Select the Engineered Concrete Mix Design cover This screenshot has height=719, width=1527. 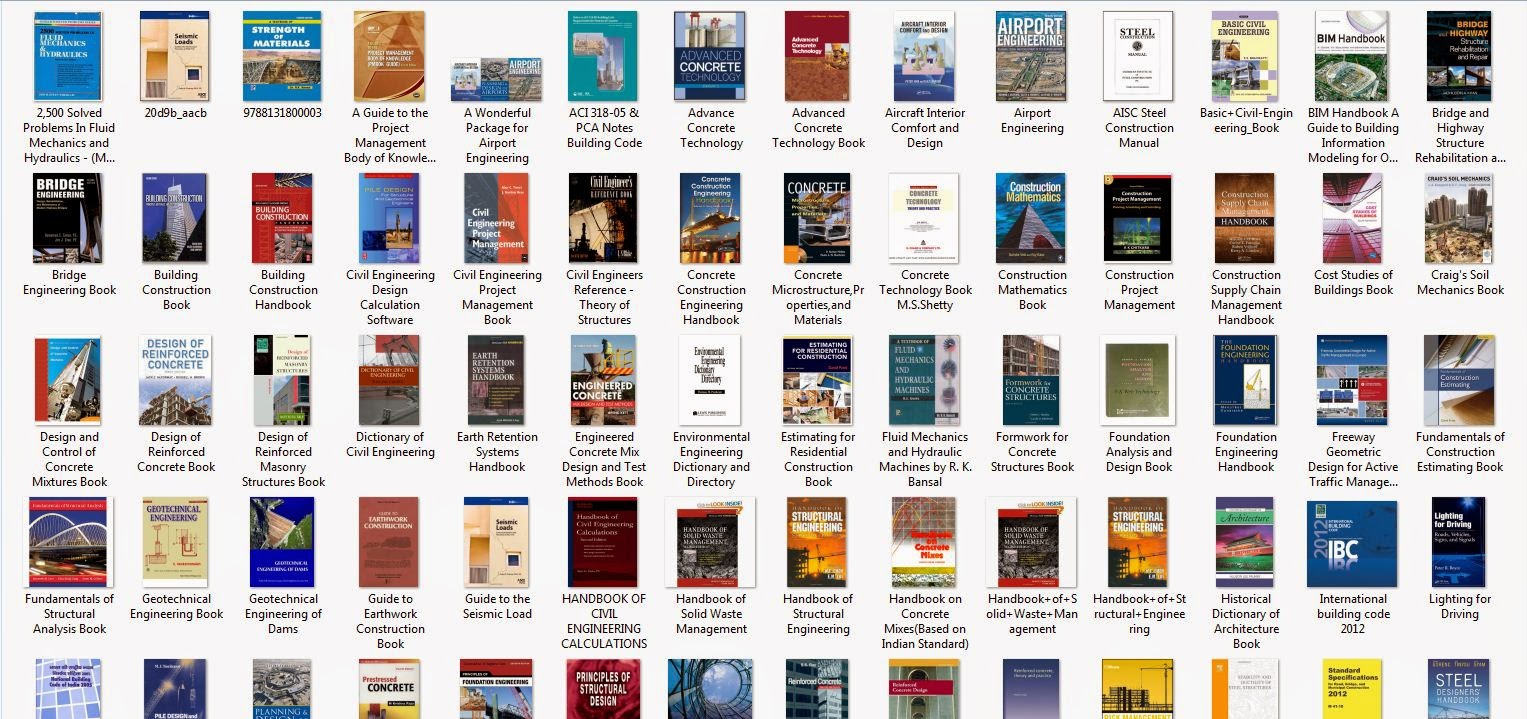603,380
